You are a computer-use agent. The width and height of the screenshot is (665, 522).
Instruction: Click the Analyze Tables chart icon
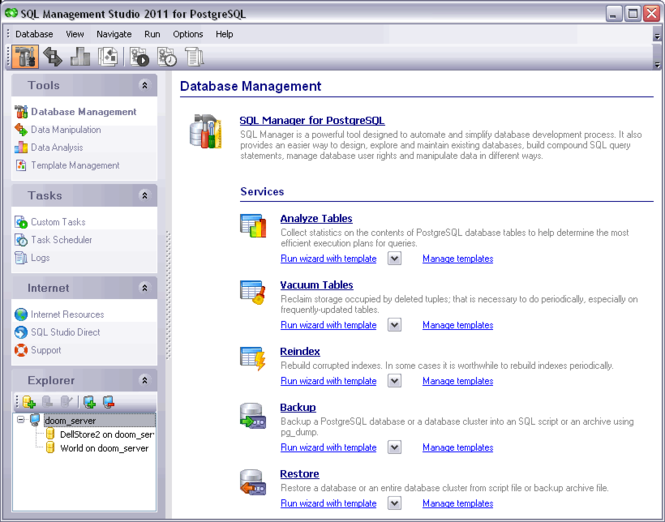253,226
